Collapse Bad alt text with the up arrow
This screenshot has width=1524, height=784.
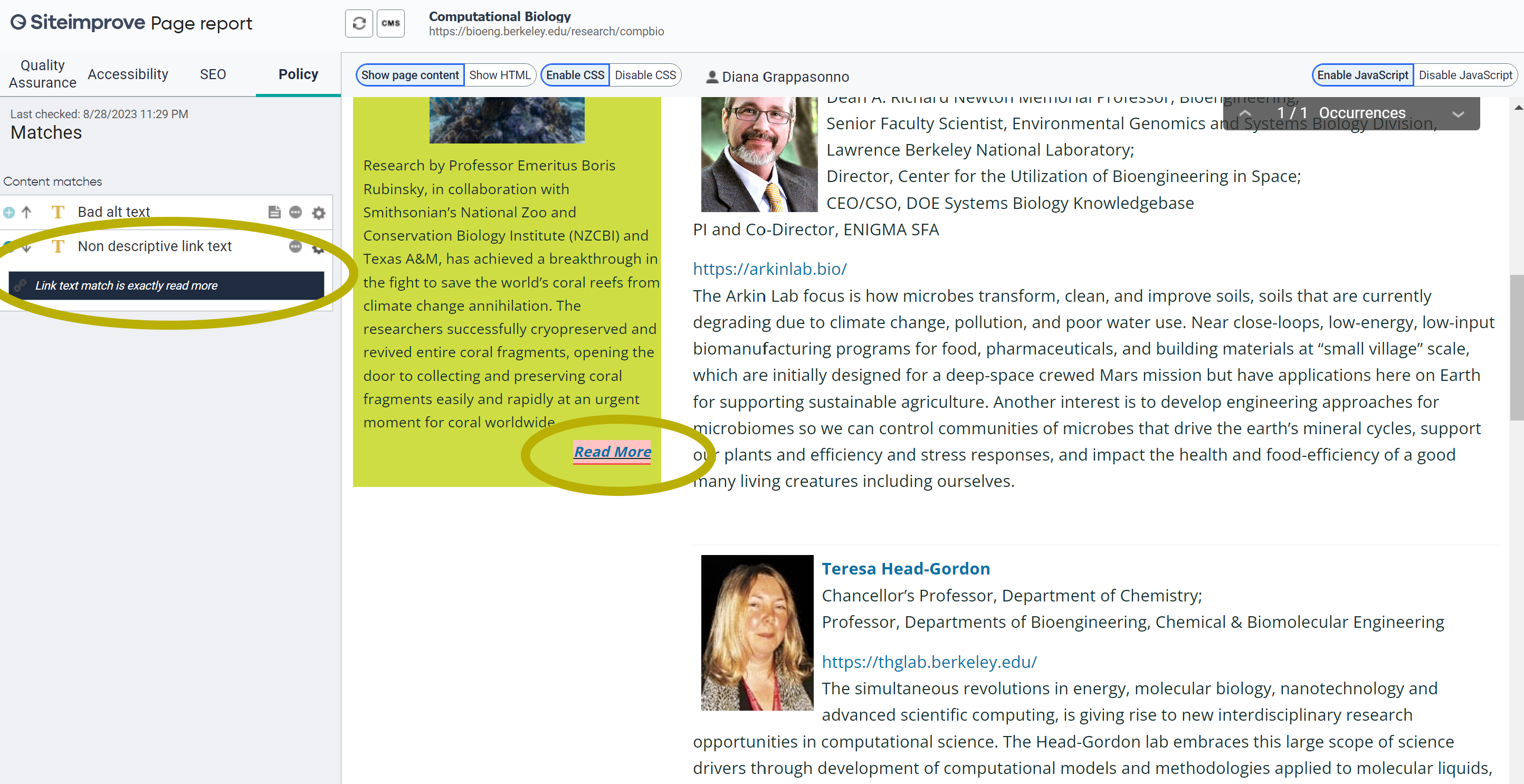coord(26,212)
